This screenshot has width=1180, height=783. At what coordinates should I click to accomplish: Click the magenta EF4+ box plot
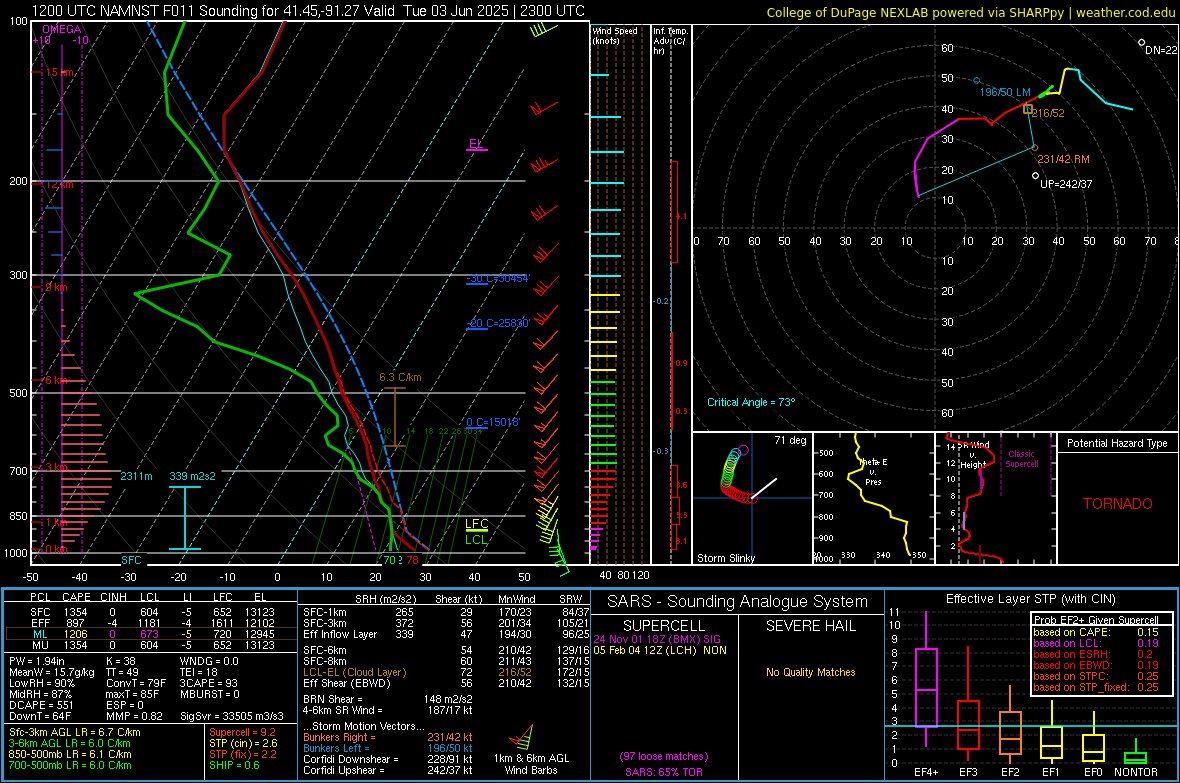click(x=926, y=679)
